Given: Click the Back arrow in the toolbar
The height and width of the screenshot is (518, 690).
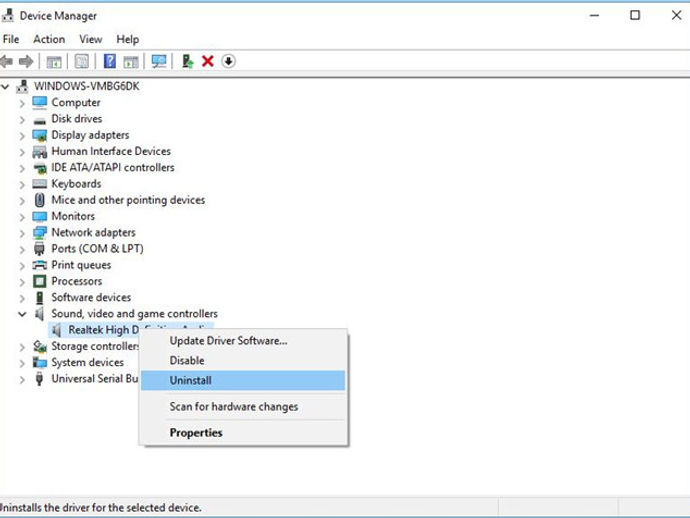Looking at the screenshot, I should tap(6, 61).
